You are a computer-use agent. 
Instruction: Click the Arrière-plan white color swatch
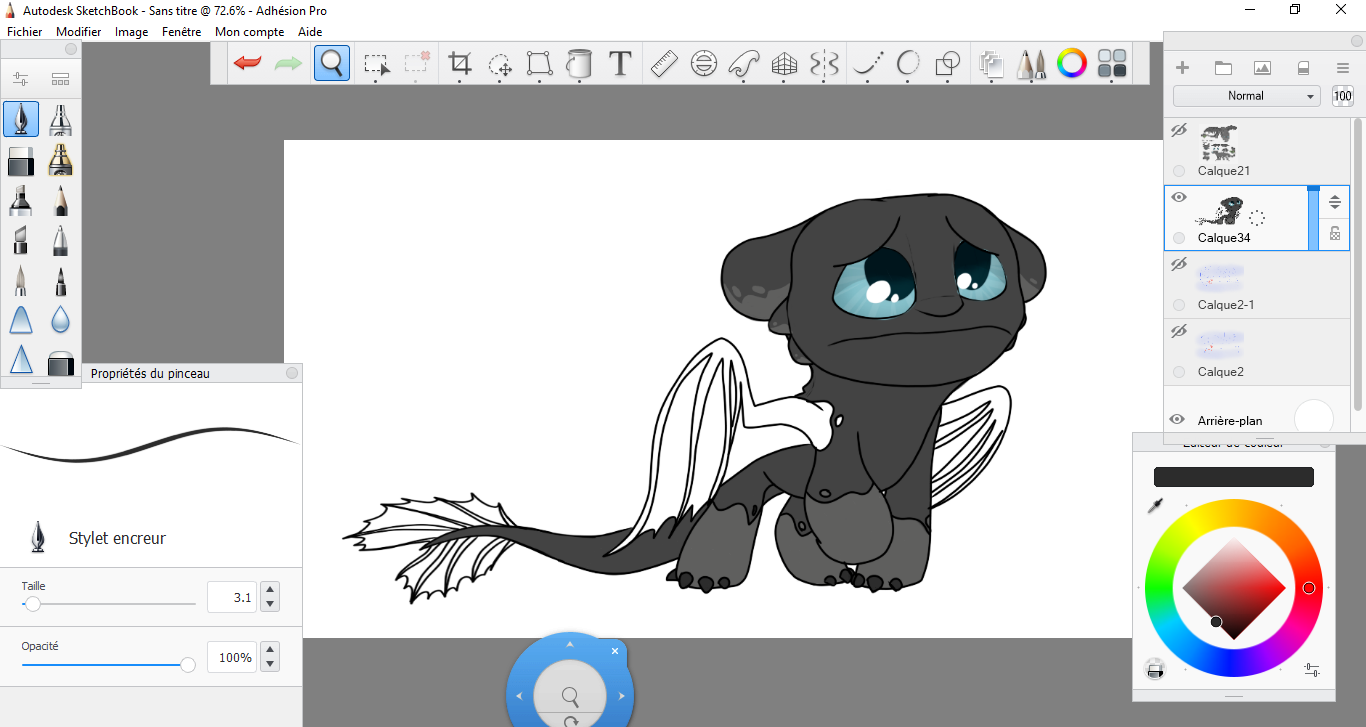(x=1314, y=420)
